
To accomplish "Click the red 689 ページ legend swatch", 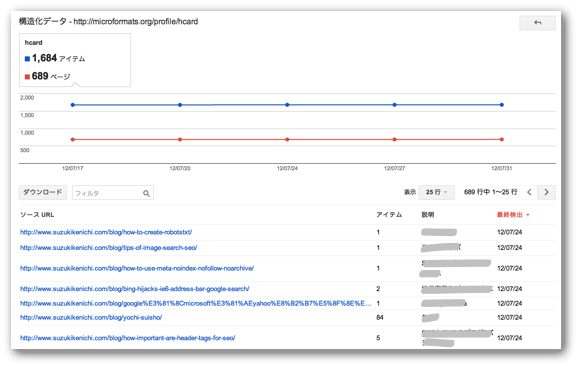I will (x=27, y=77).
